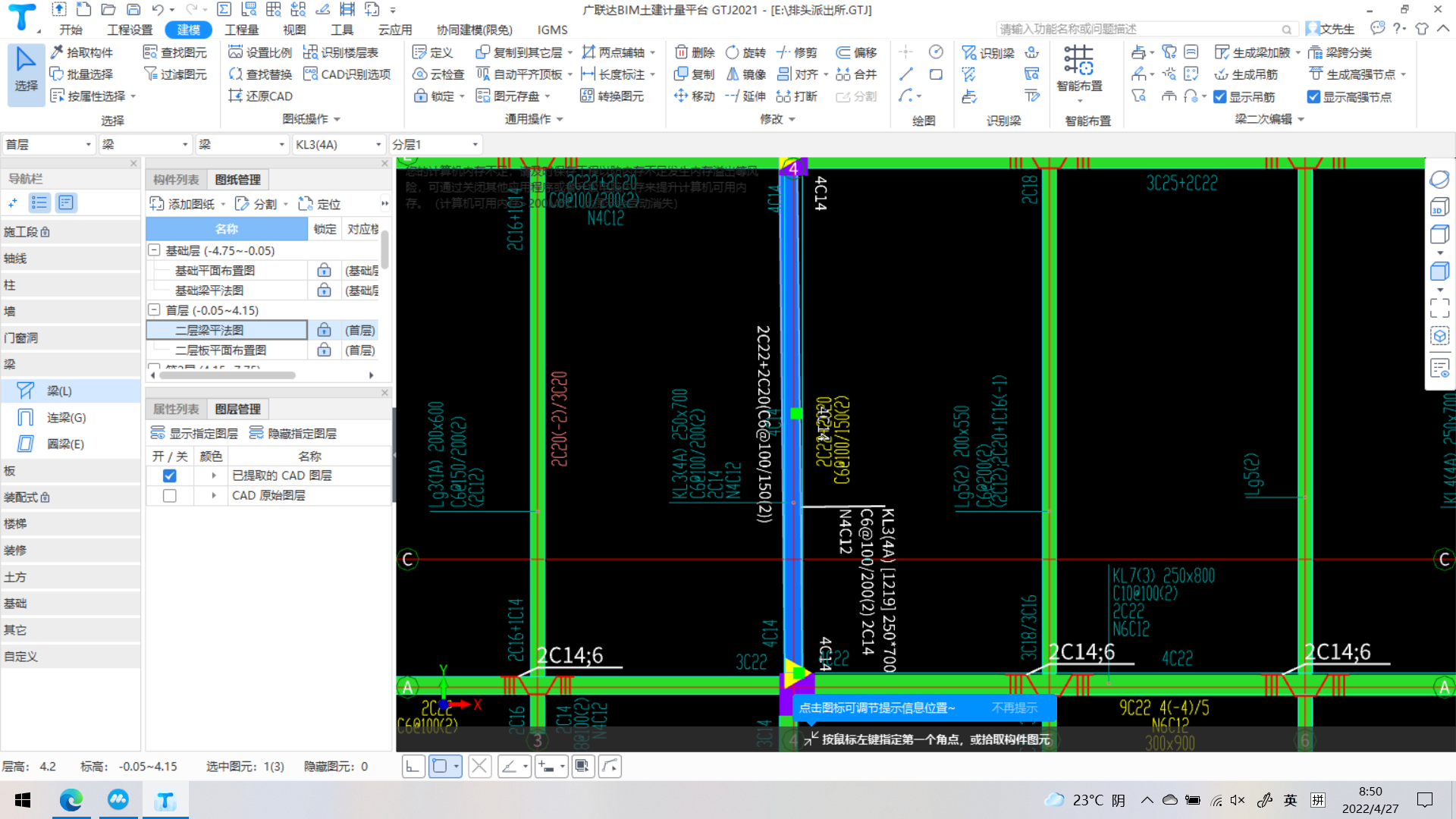Click the 识别梁 recognize beam tool
Screen dimensions: 1456x819
pyautogui.click(x=988, y=53)
